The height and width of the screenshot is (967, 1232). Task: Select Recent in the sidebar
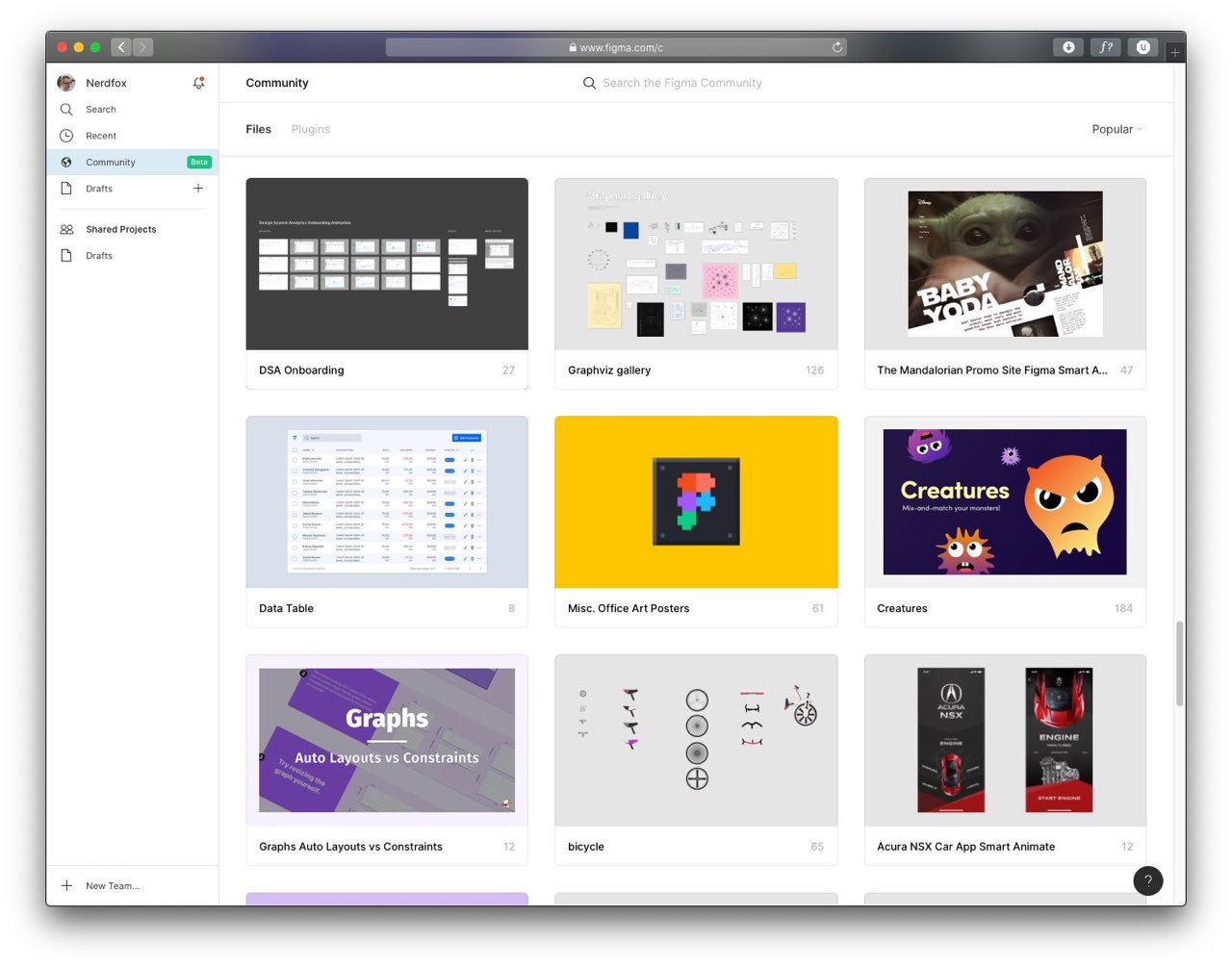coord(133,136)
